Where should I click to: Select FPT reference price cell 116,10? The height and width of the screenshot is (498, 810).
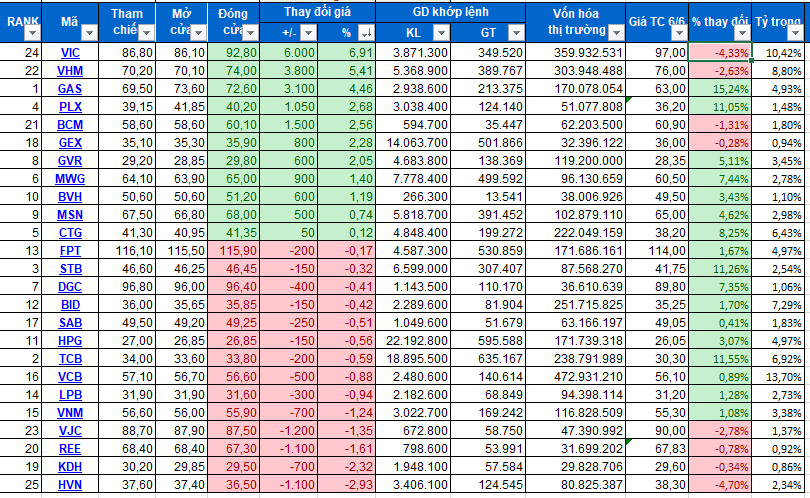coord(127,251)
